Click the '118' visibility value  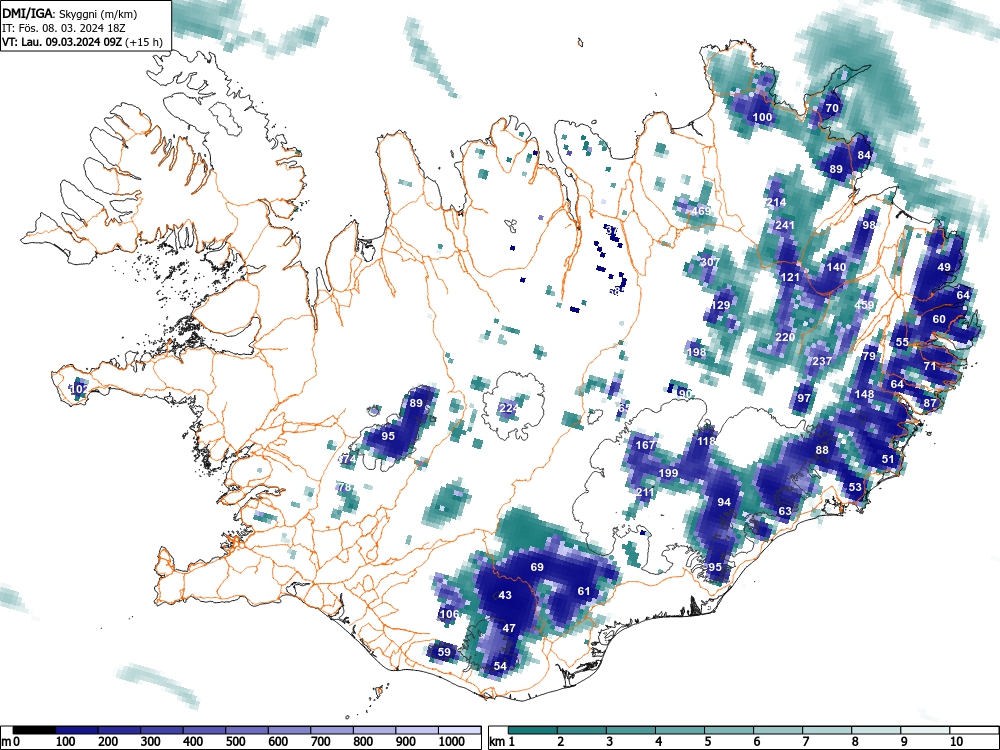707,441
